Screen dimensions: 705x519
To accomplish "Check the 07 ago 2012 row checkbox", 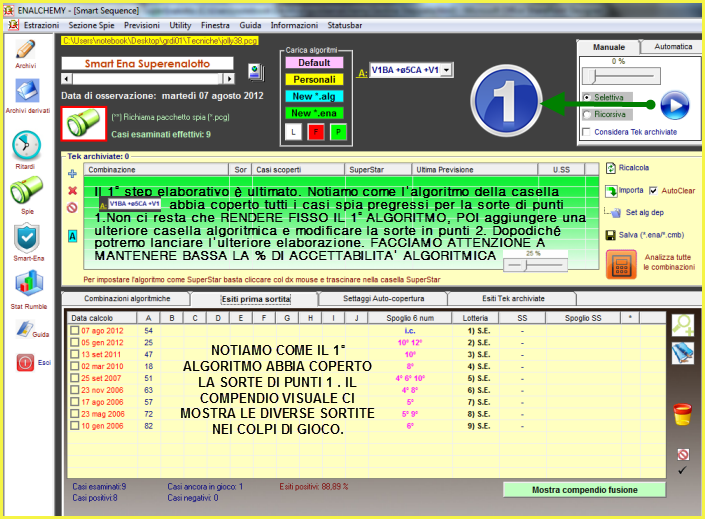I will point(74,330).
